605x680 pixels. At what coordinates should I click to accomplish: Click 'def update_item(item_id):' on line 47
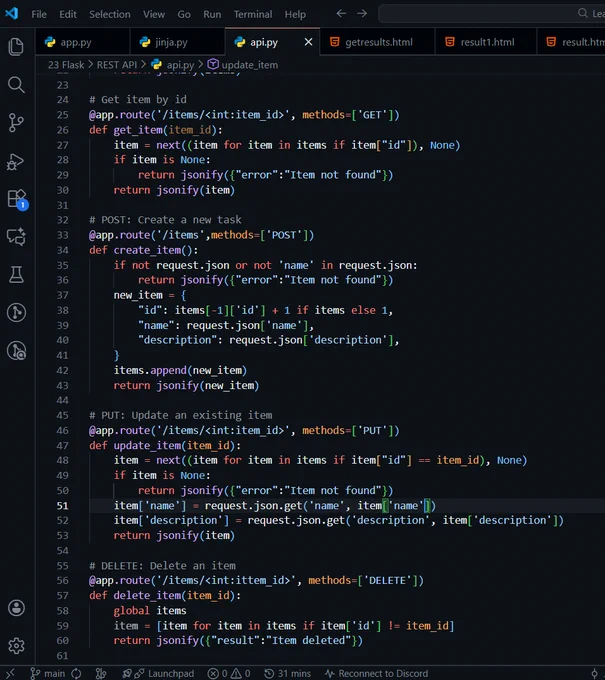(165, 445)
